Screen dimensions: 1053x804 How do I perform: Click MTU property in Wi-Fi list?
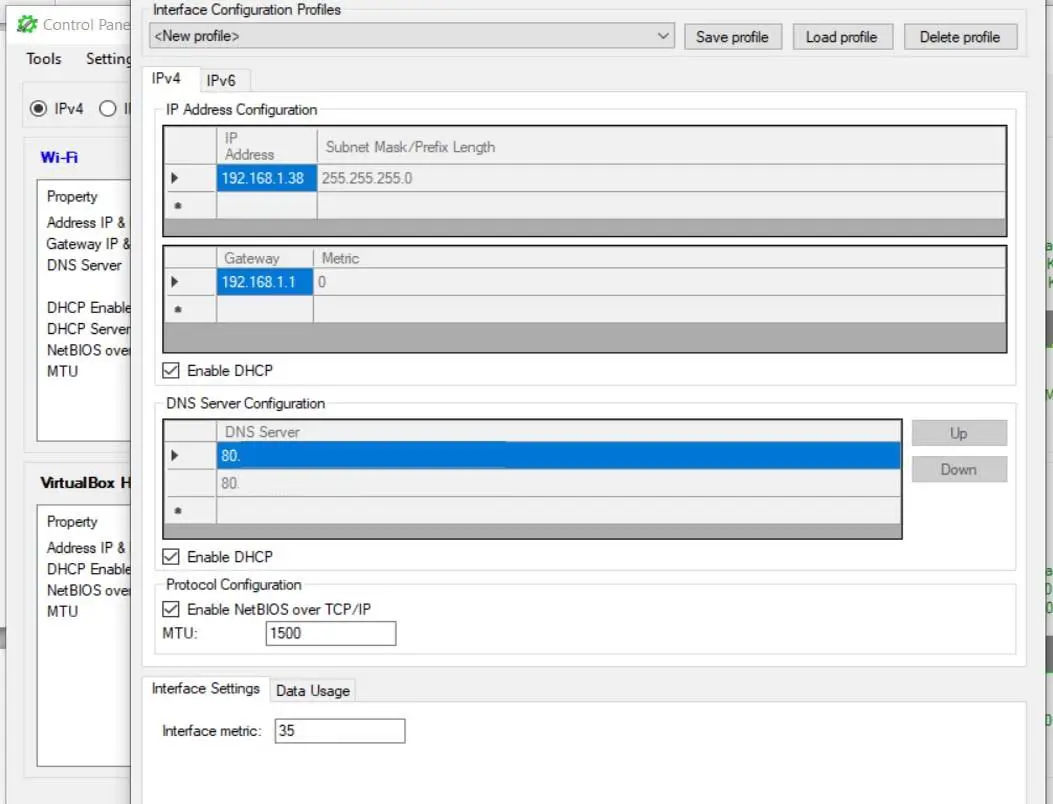coord(62,371)
